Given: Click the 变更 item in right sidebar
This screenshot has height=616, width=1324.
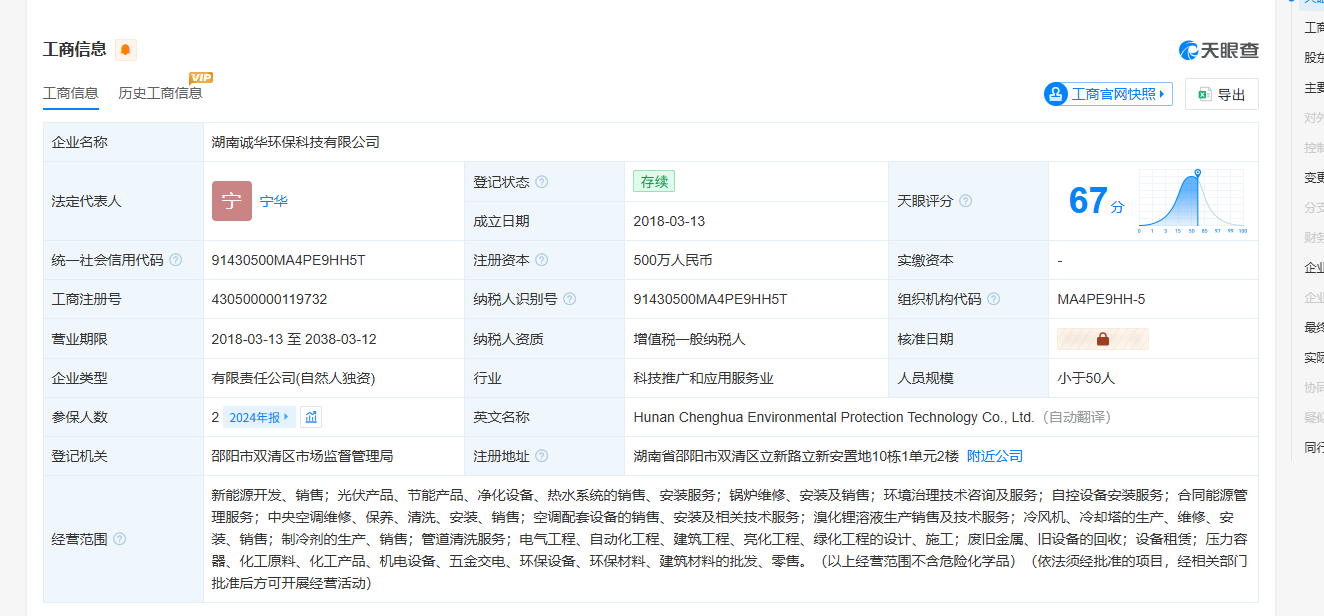Looking at the screenshot, I should [x=1313, y=177].
